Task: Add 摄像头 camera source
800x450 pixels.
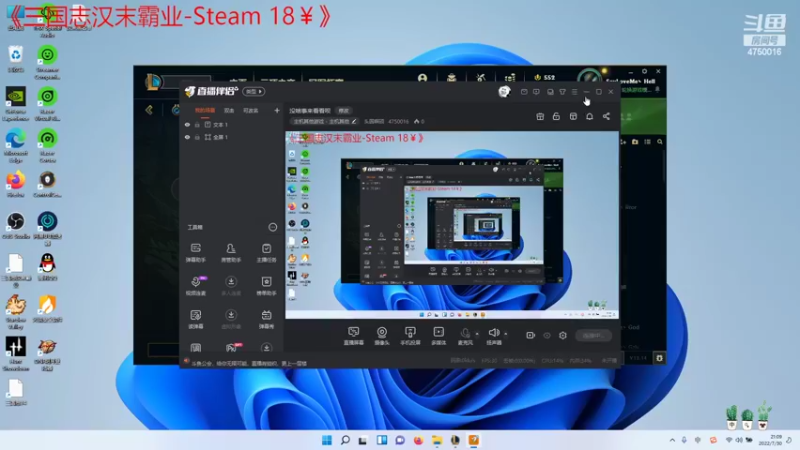Action: (382, 336)
